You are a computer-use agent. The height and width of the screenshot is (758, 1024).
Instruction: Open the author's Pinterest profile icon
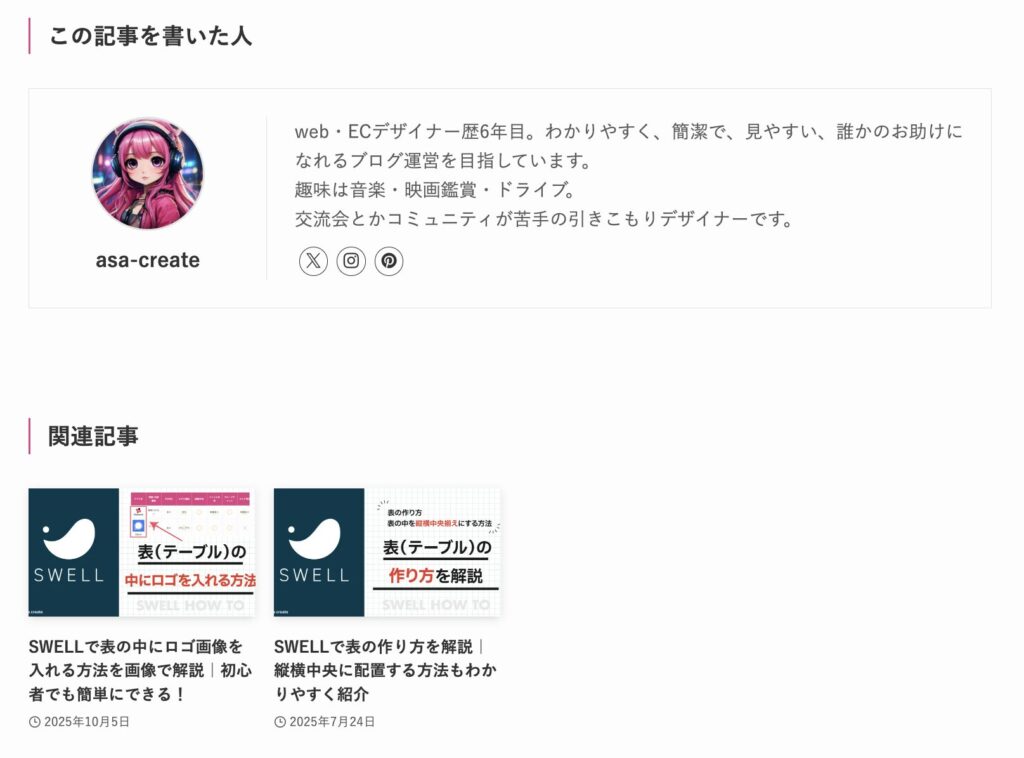tap(389, 261)
